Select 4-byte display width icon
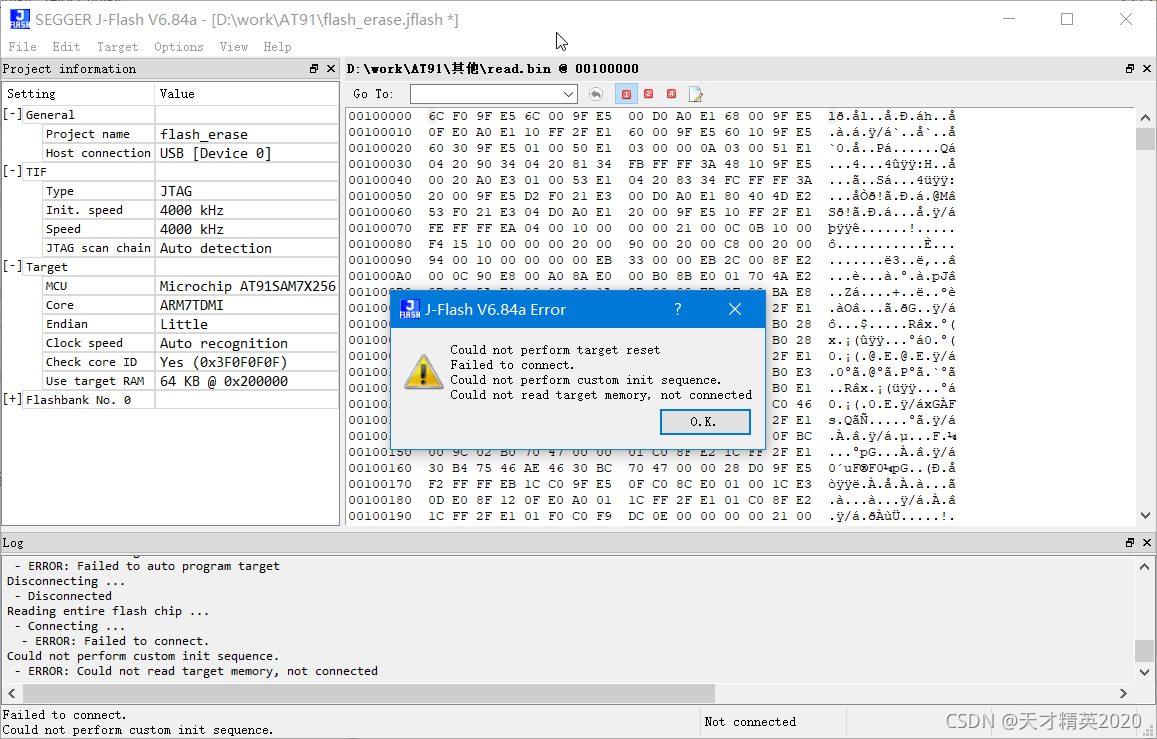The image size is (1157, 739). 671,94
